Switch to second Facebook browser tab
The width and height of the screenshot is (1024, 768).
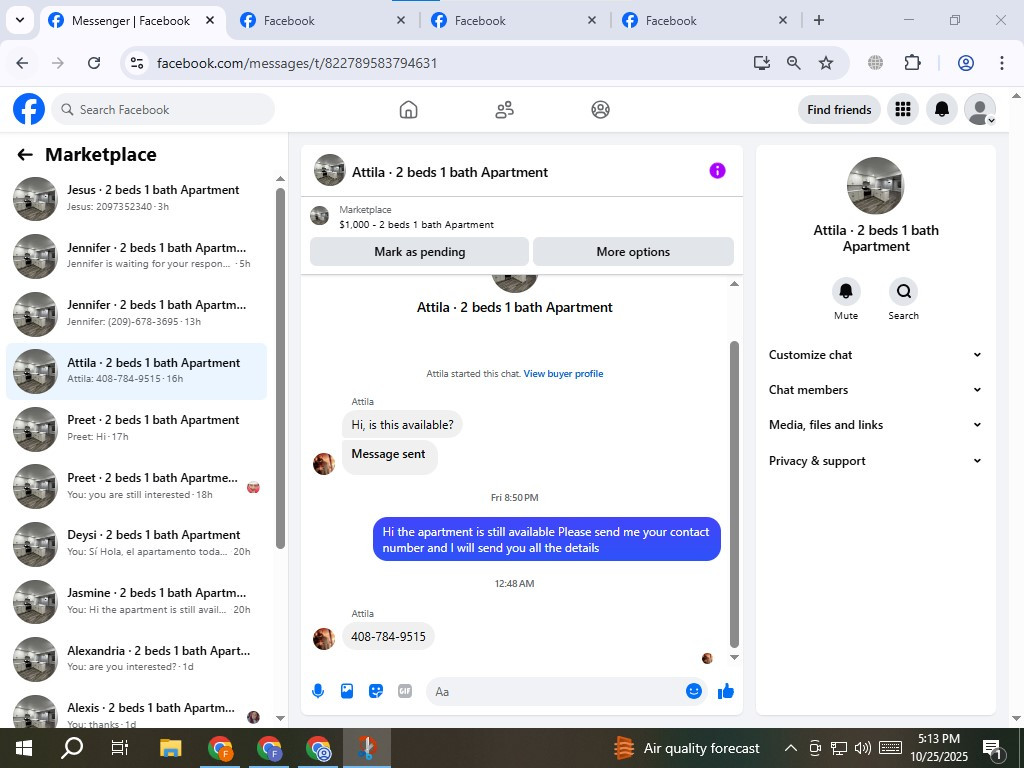click(323, 21)
